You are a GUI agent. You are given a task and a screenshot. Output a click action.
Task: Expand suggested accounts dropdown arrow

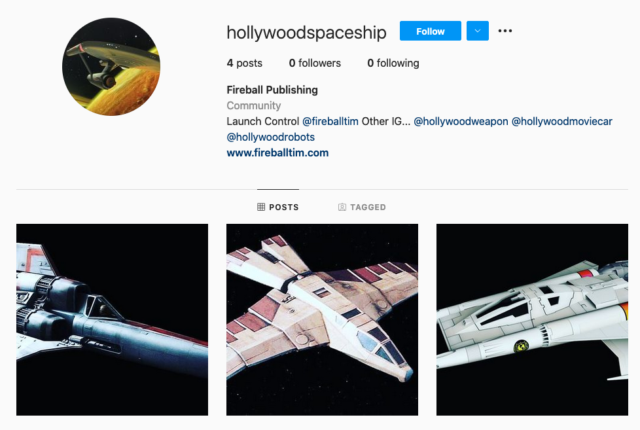coord(478,31)
